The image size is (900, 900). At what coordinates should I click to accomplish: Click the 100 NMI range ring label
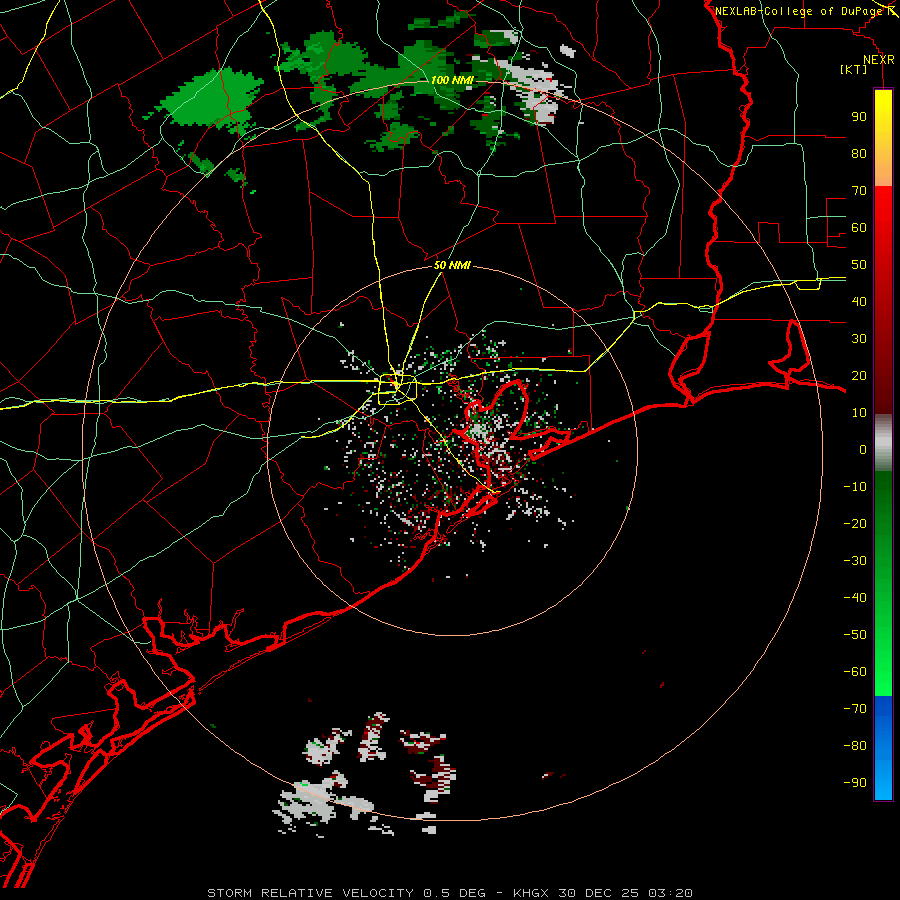pos(452,80)
